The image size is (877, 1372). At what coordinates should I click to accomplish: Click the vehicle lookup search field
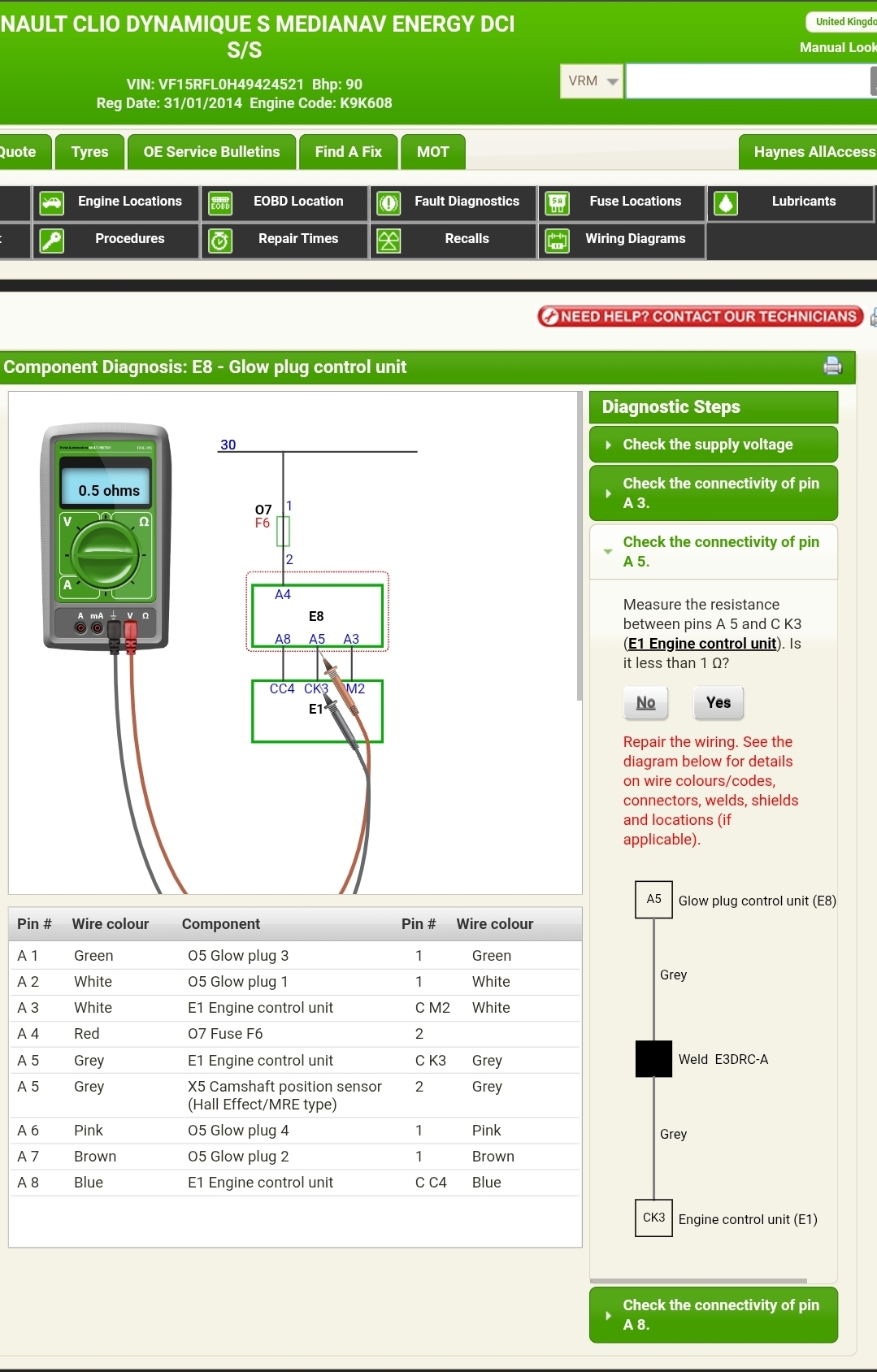(748, 81)
